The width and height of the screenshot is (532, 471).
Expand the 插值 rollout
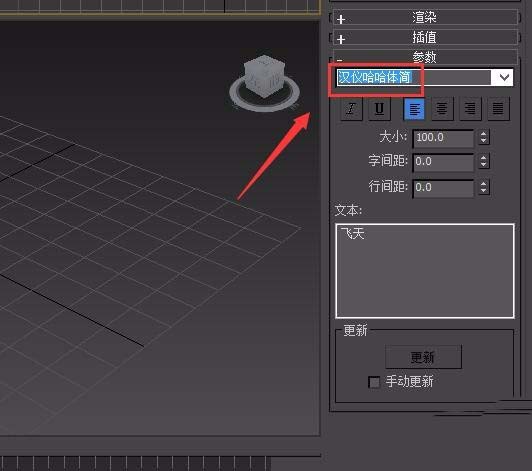tap(425, 37)
